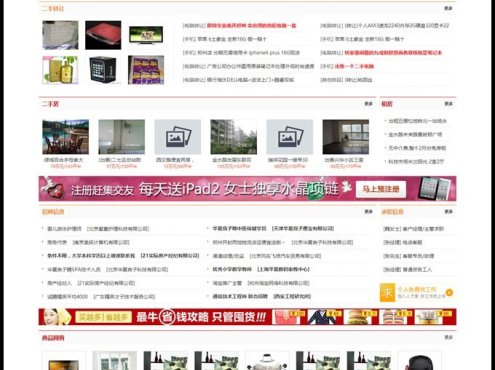Open the red 商务双核独显笔记本 listing

click(x=393, y=53)
